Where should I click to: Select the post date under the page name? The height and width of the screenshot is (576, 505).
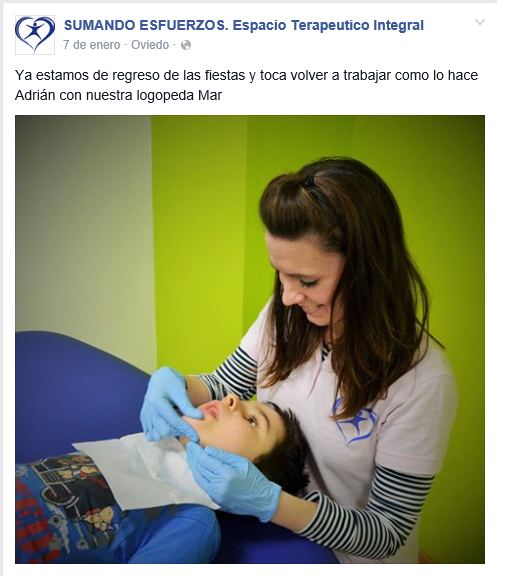pos(91,45)
